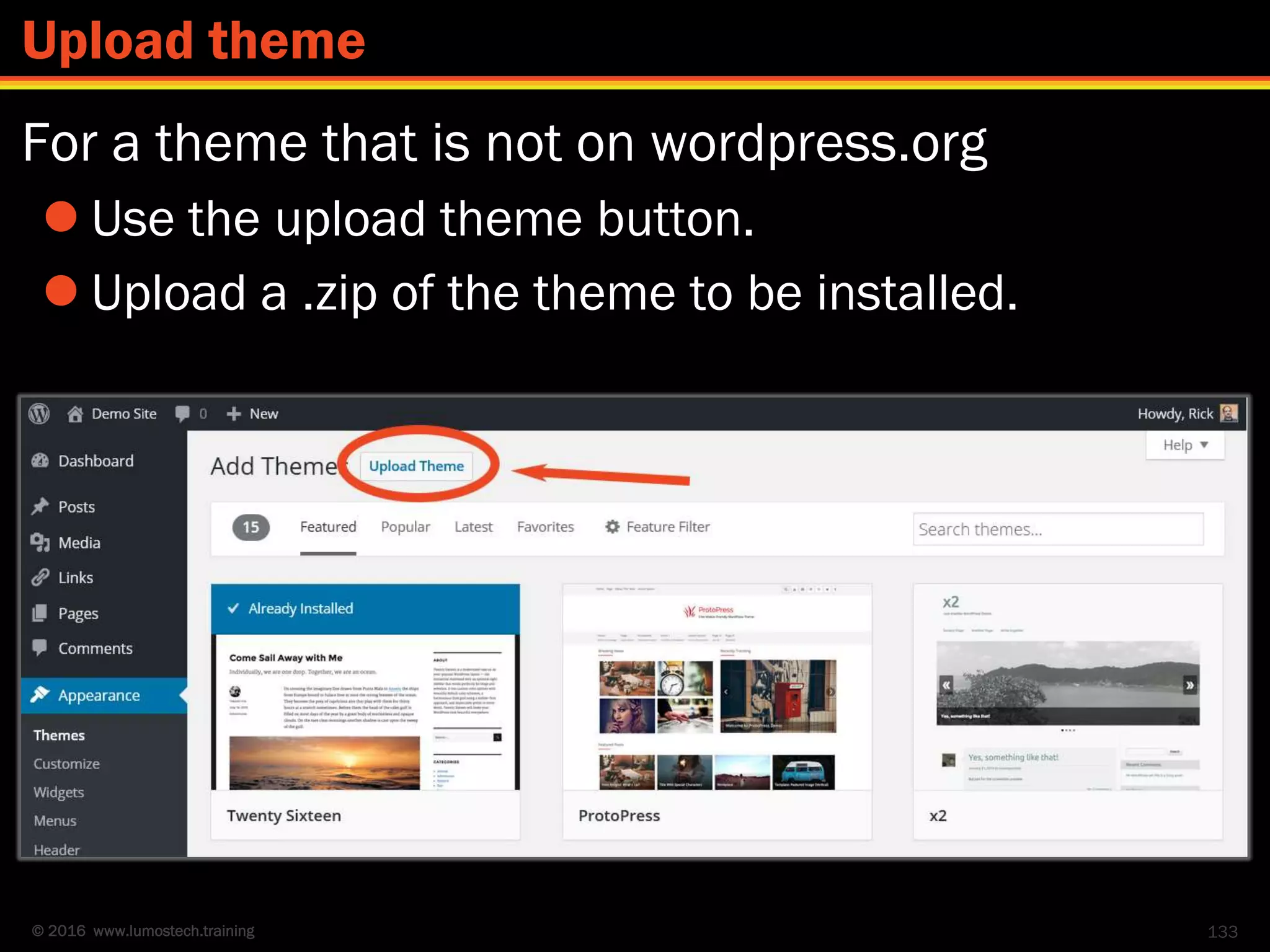The height and width of the screenshot is (952, 1270).
Task: Click the Already Installed banner
Action: coord(365,609)
